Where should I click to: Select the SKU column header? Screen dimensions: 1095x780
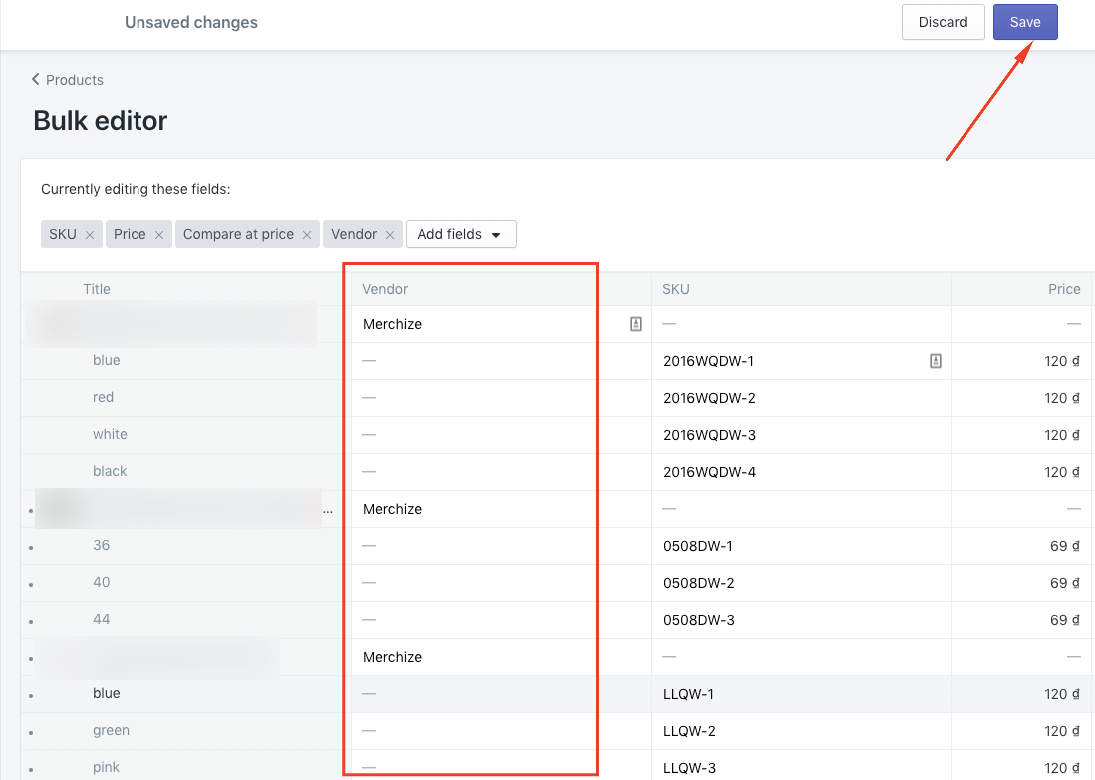point(675,289)
